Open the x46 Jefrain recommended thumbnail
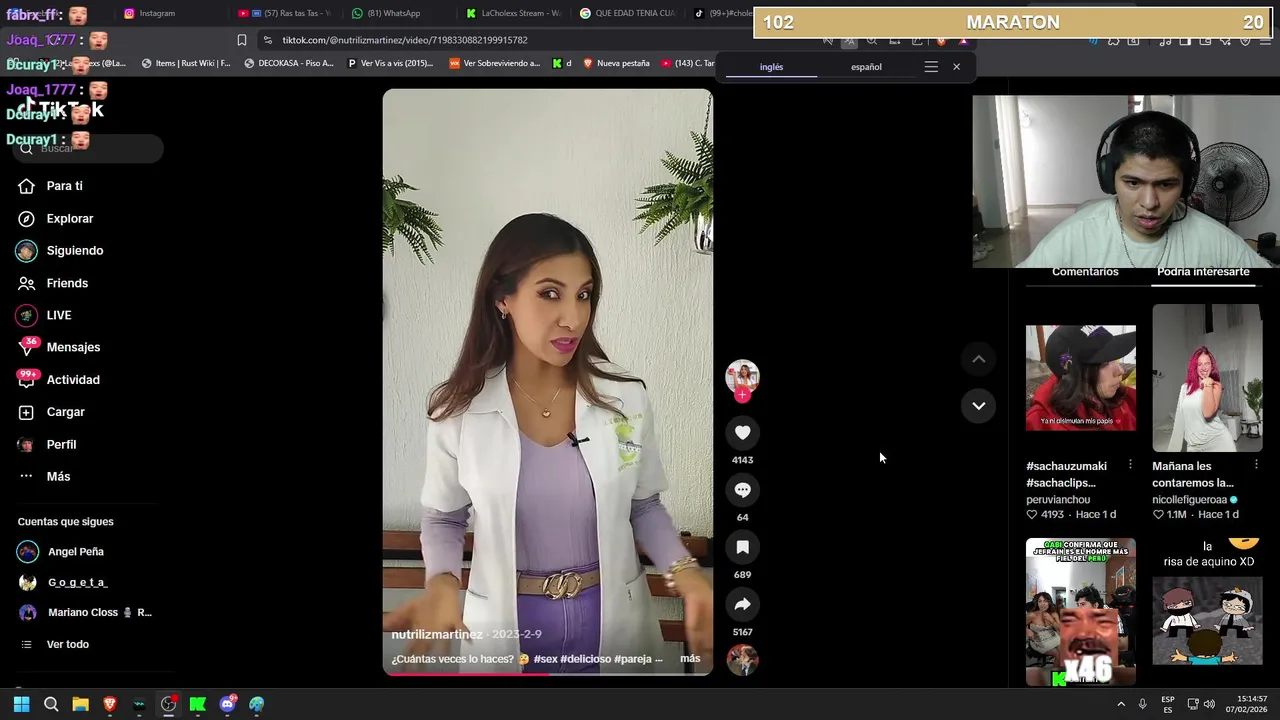Image resolution: width=1280 pixels, height=720 pixels. click(x=1081, y=612)
